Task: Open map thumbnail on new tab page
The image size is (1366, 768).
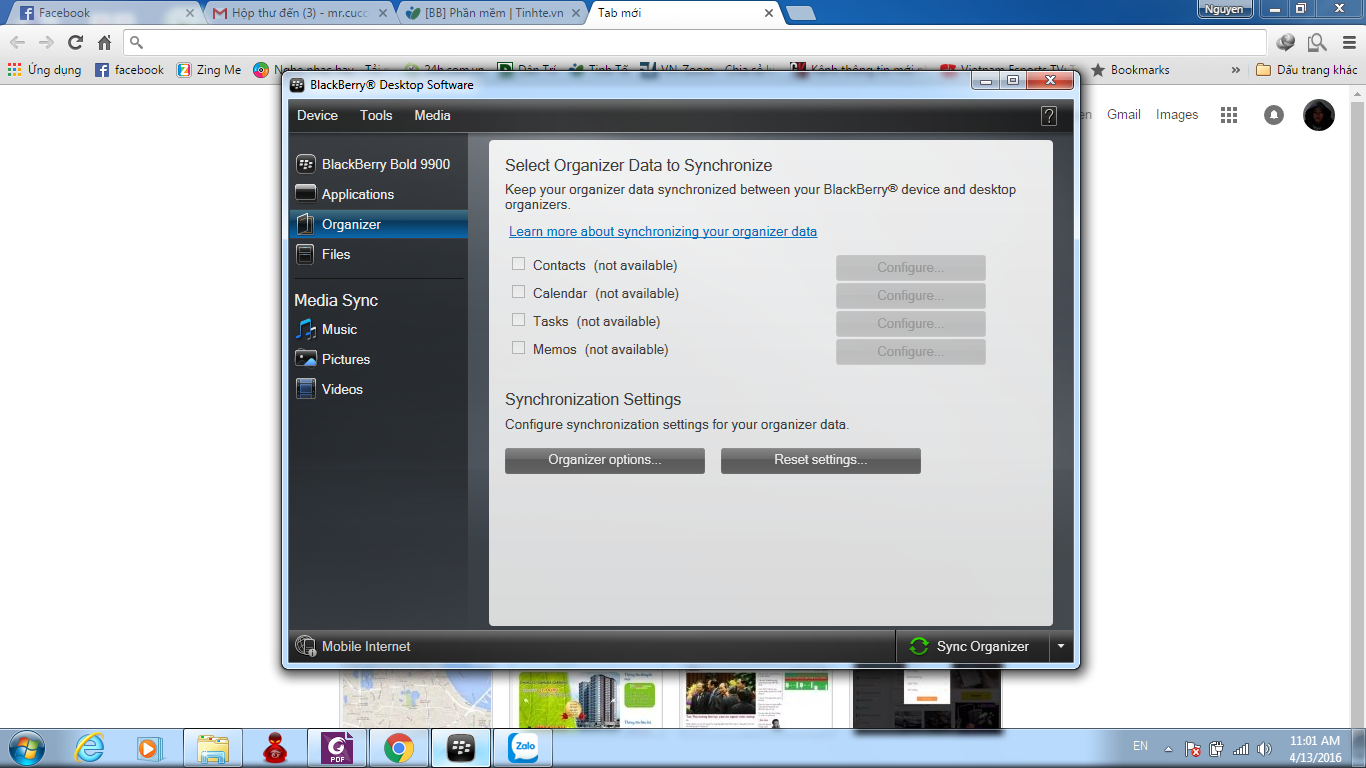Action: click(x=416, y=698)
